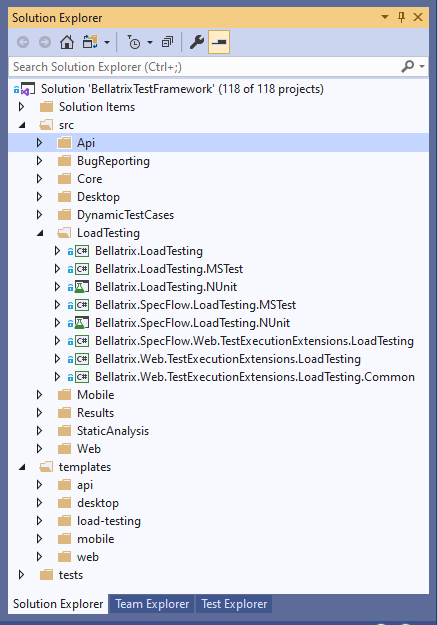This screenshot has height=625, width=438.
Task: Expand the Api folder
Action: (x=39, y=143)
